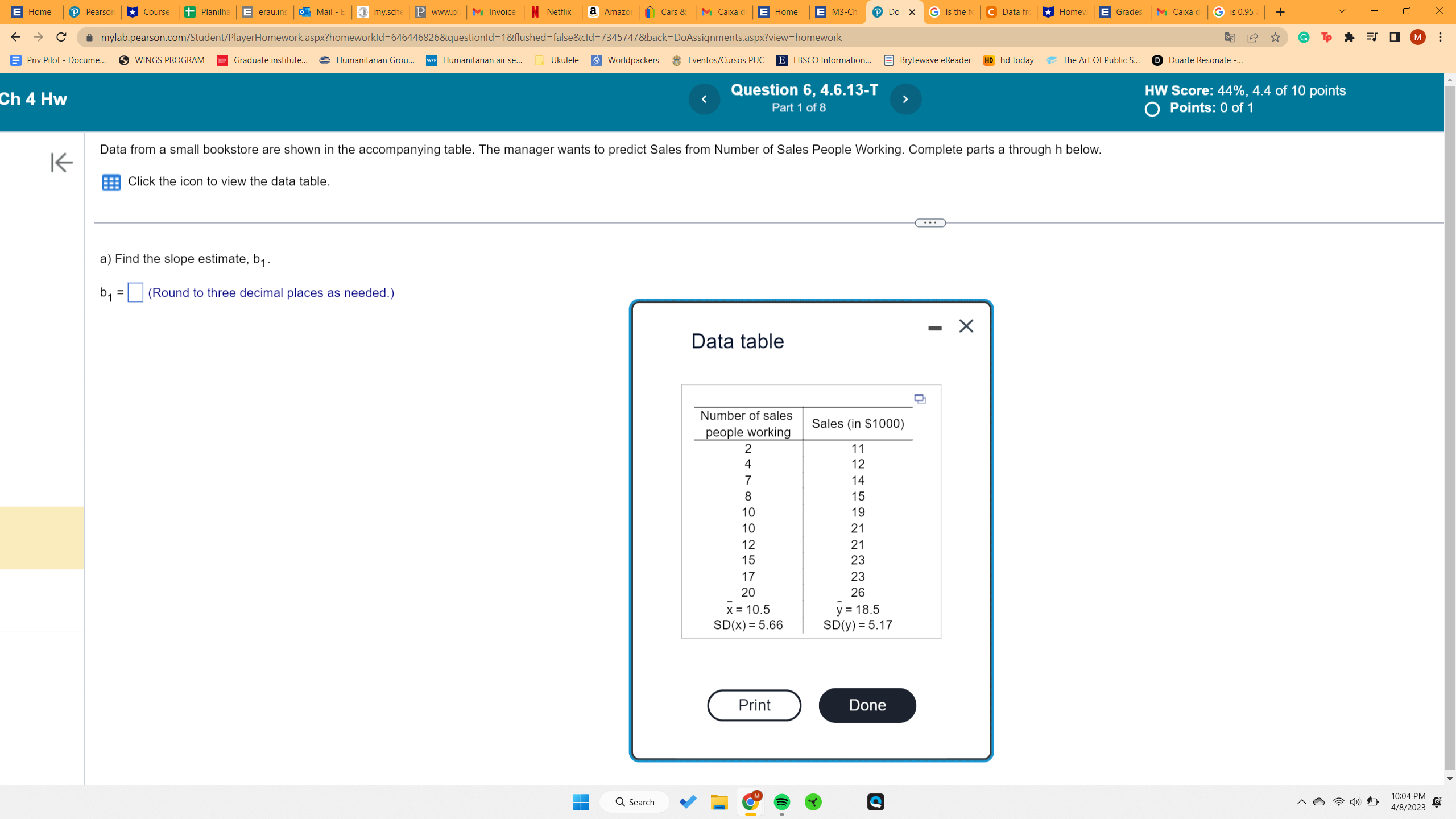Viewport: 1456px width, 819px height.
Task: Open the data table icon
Action: click(111, 182)
